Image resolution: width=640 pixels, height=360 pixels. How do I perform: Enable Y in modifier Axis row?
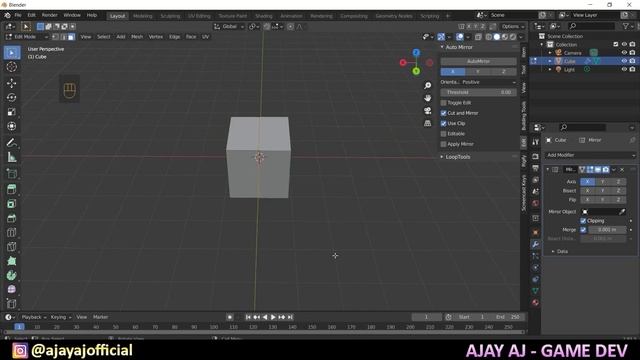pos(602,182)
